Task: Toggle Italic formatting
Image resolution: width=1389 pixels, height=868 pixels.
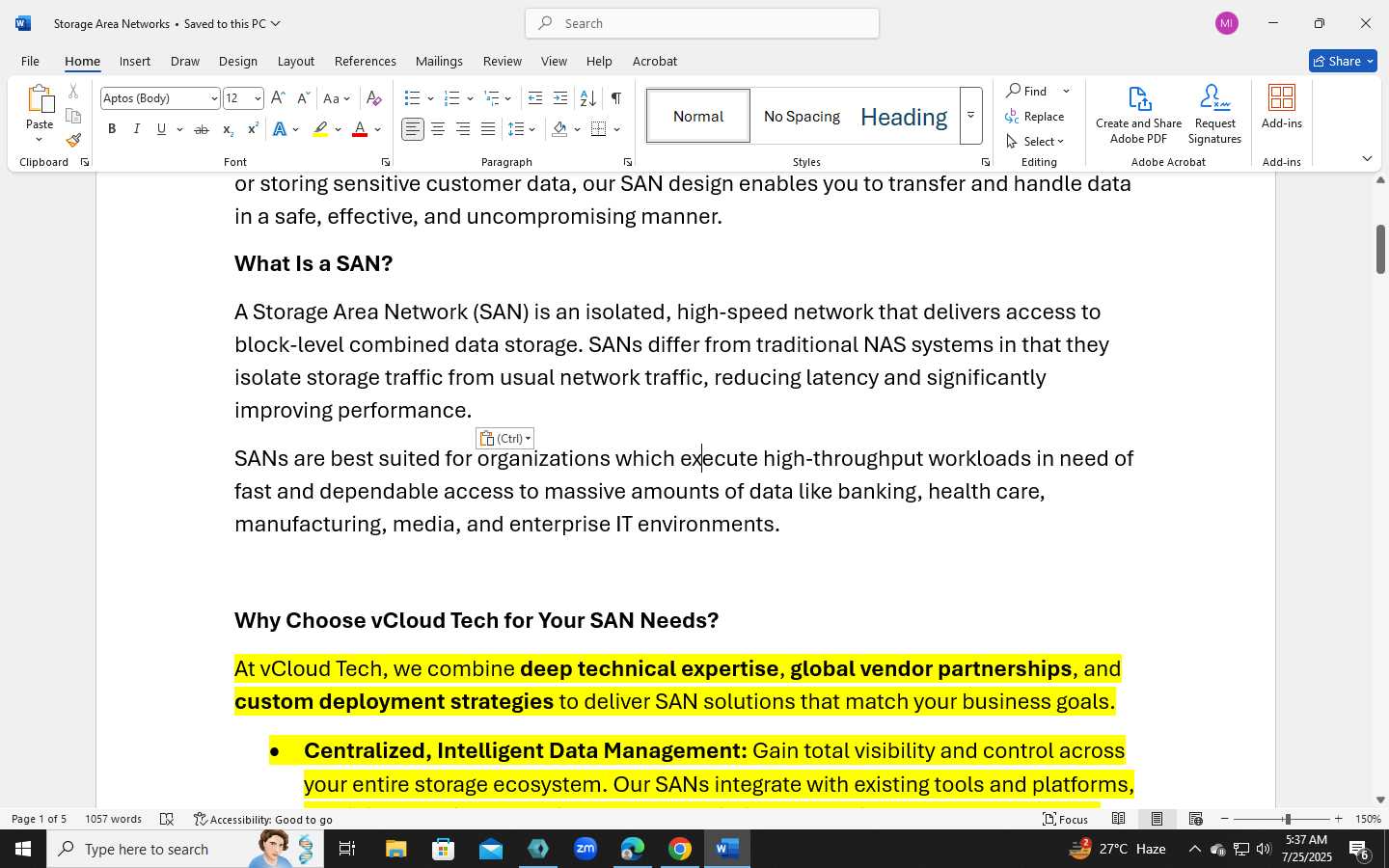Action: (137, 129)
